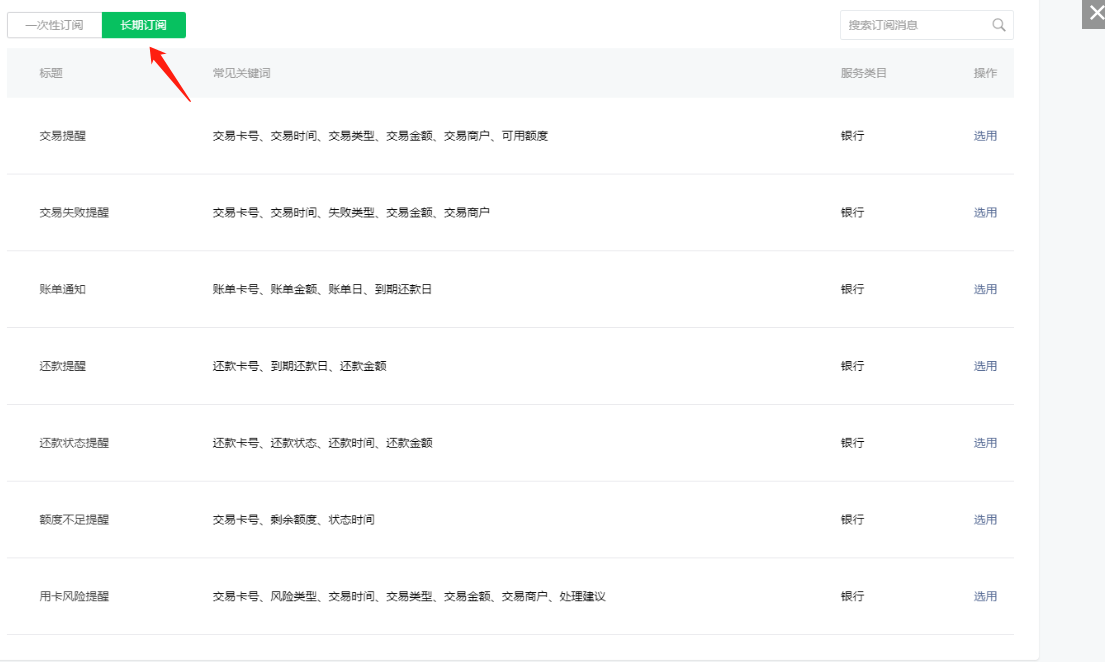The height and width of the screenshot is (662, 1105).
Task: Click the 标题 column header
Action: point(51,73)
